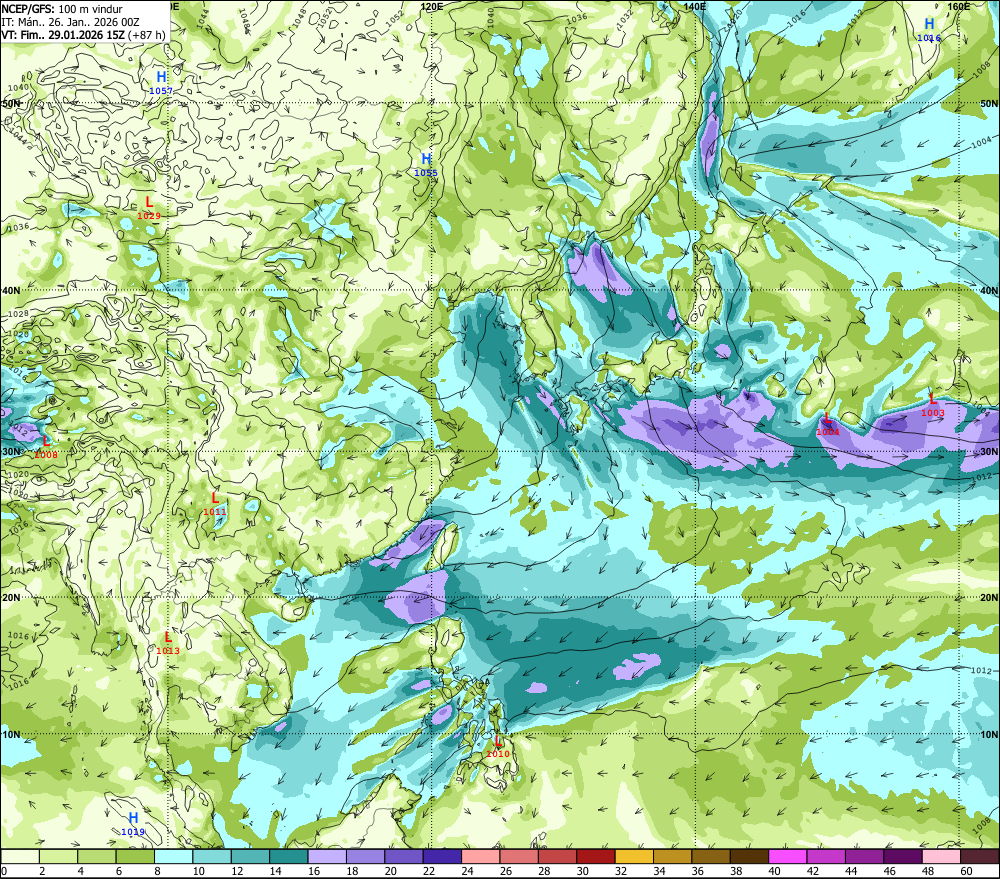
Task: Click the L 1029 low pressure marker
Action: 149,208
